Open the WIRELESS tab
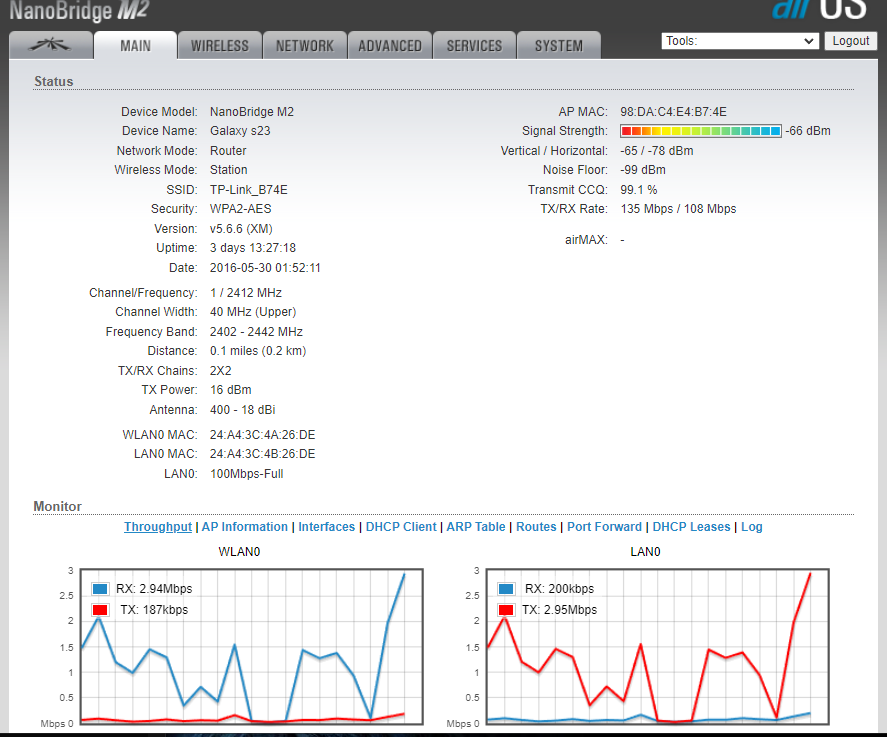Viewport: 887px width, 737px height. tap(220, 45)
